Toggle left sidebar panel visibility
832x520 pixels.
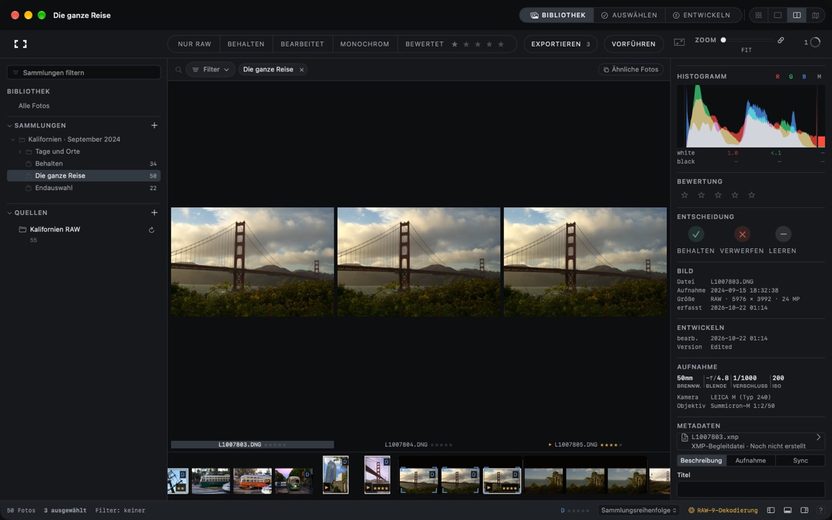tap(771, 510)
